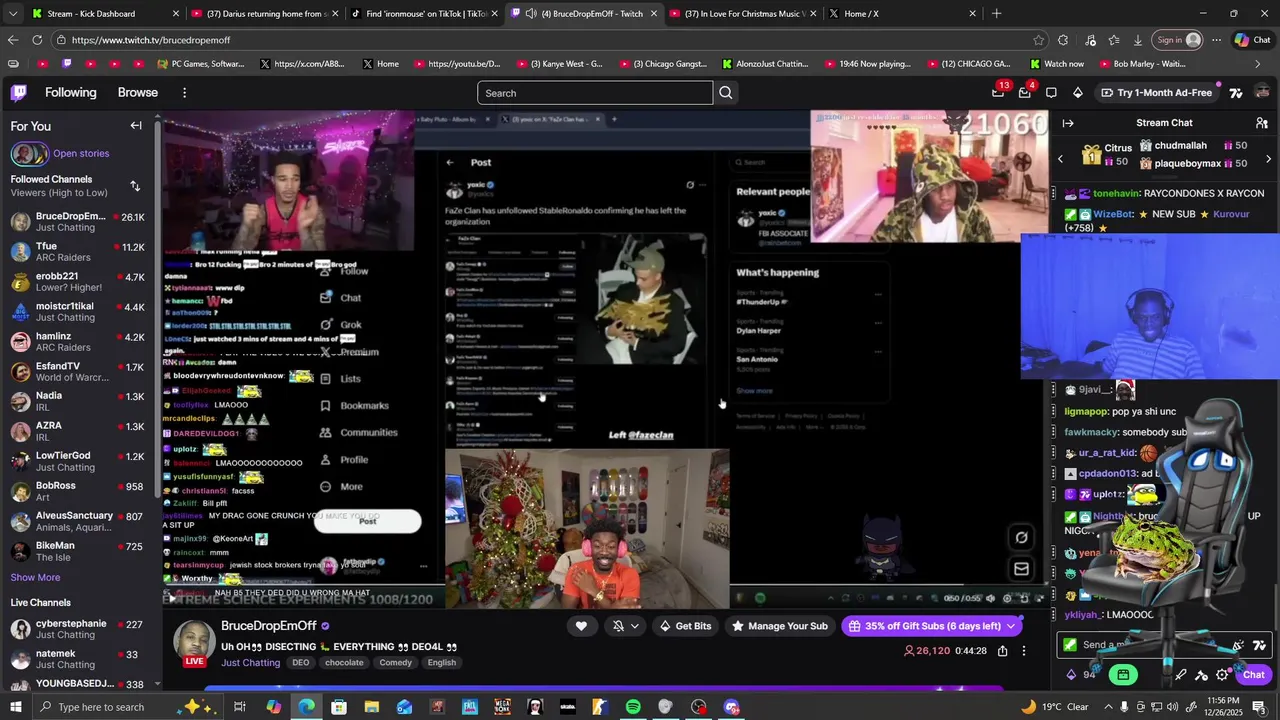The image size is (1280, 720).
Task: Click the Edge Copilot Chat button
Action: coord(1252,40)
